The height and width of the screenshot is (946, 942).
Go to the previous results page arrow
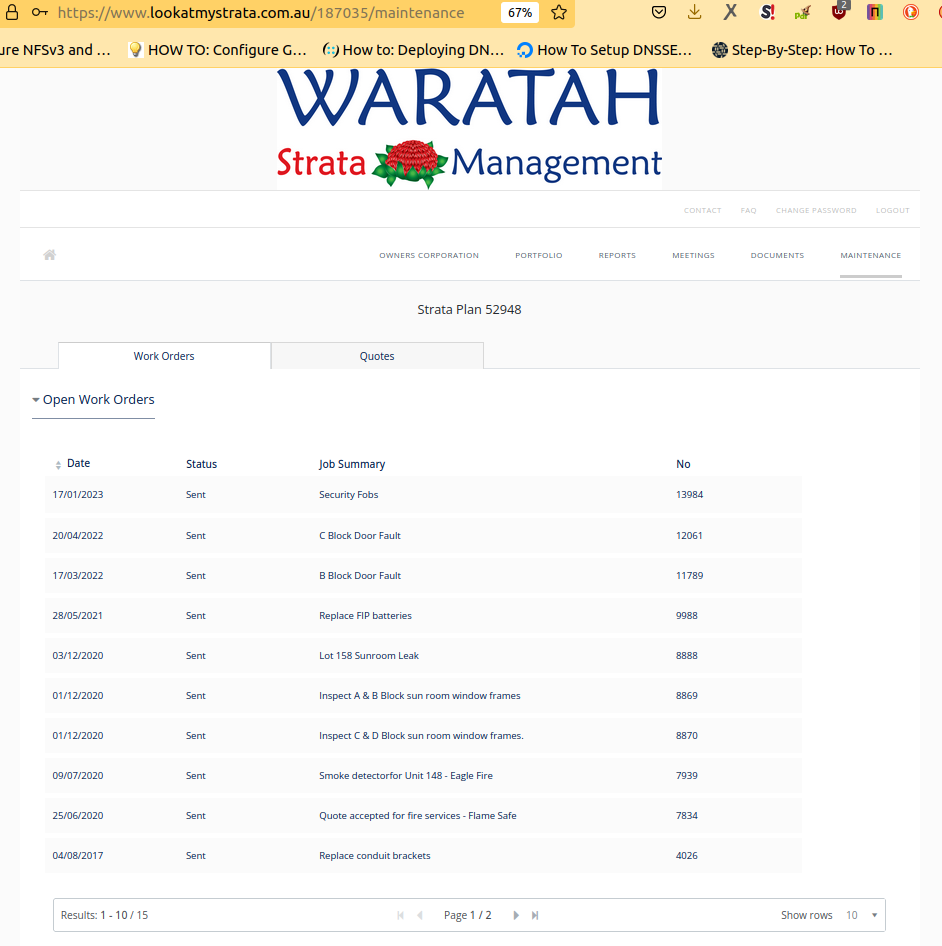[419, 915]
